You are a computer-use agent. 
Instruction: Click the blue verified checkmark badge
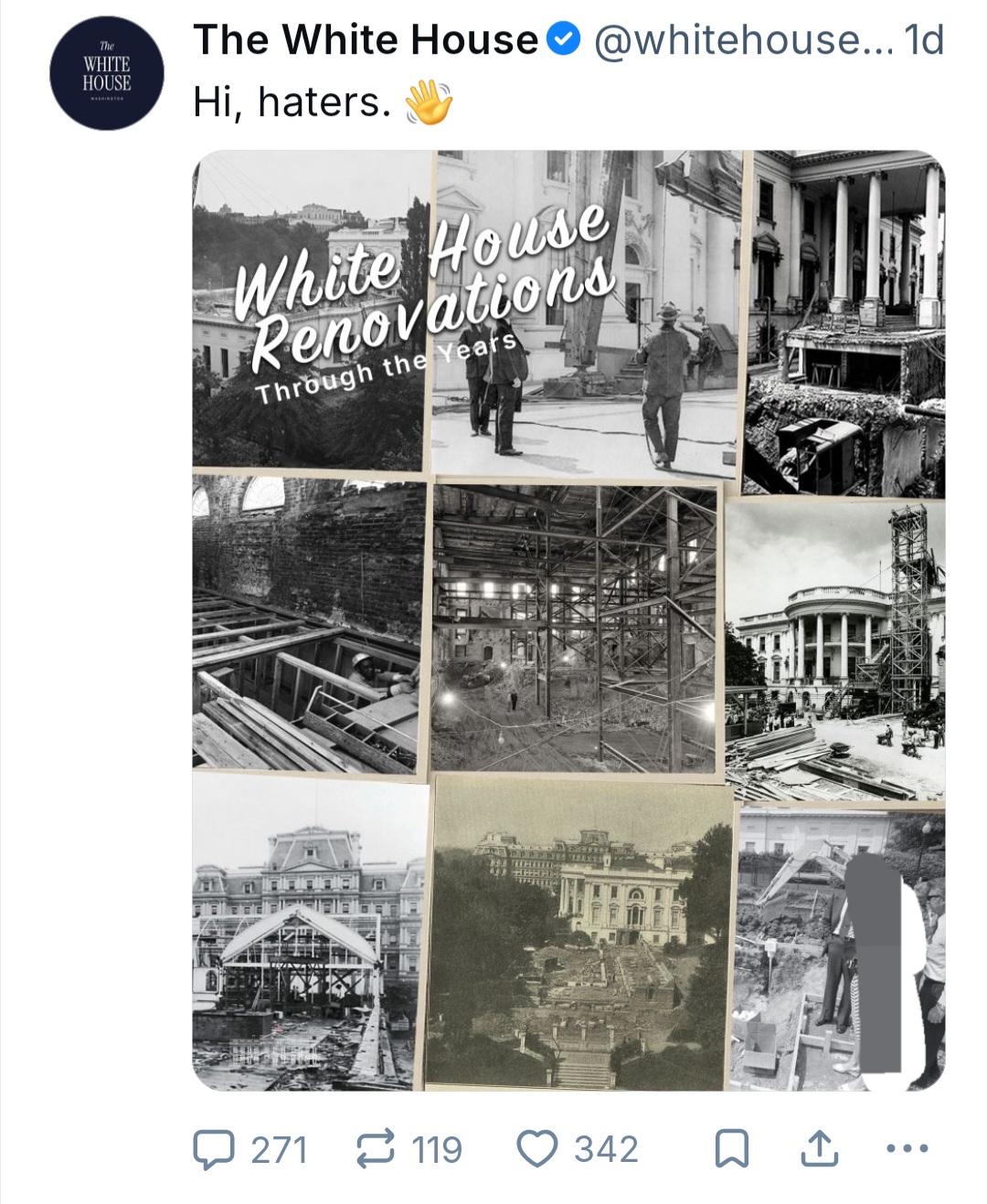(563, 38)
